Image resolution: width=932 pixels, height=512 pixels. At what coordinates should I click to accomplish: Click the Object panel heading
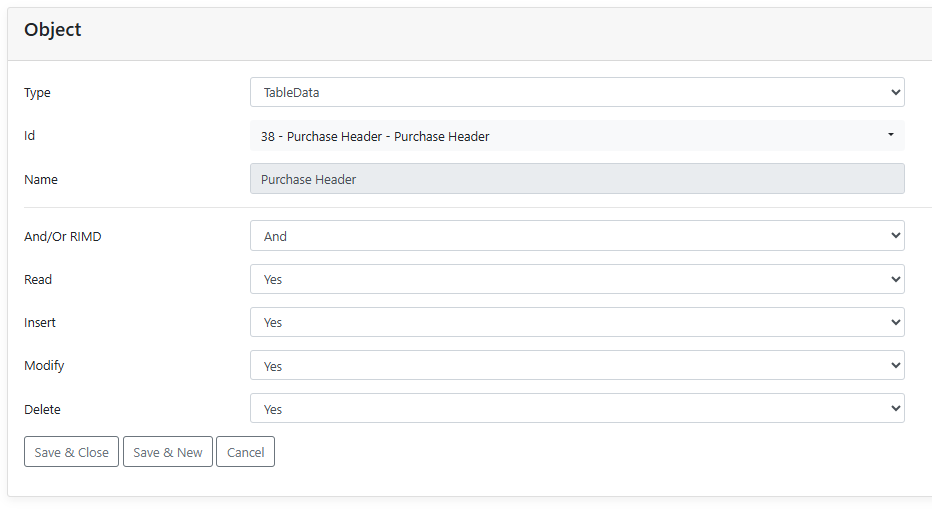coord(53,30)
